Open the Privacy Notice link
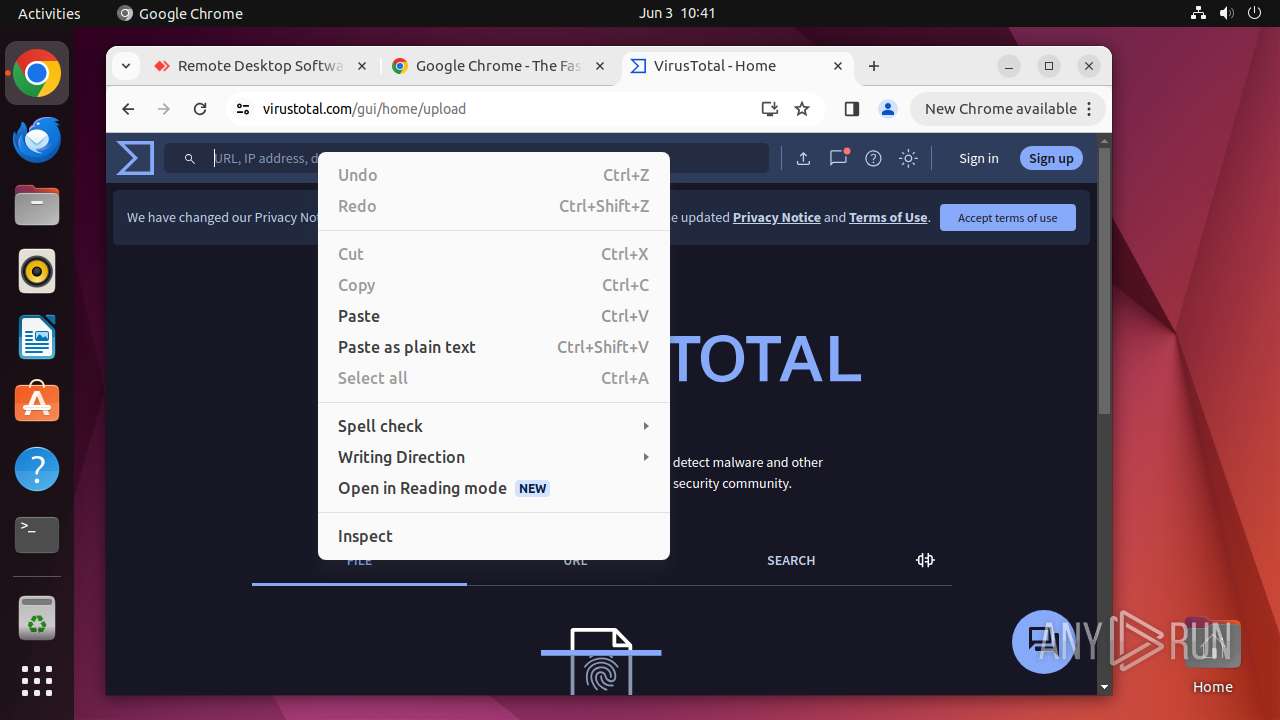 pyautogui.click(x=777, y=217)
